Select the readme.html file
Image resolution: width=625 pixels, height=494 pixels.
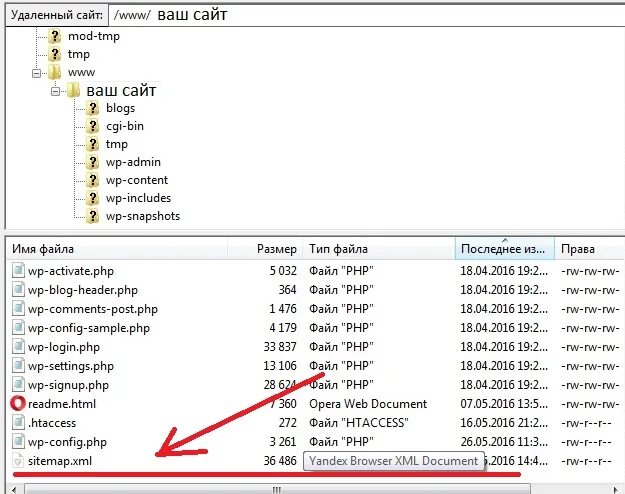point(62,404)
